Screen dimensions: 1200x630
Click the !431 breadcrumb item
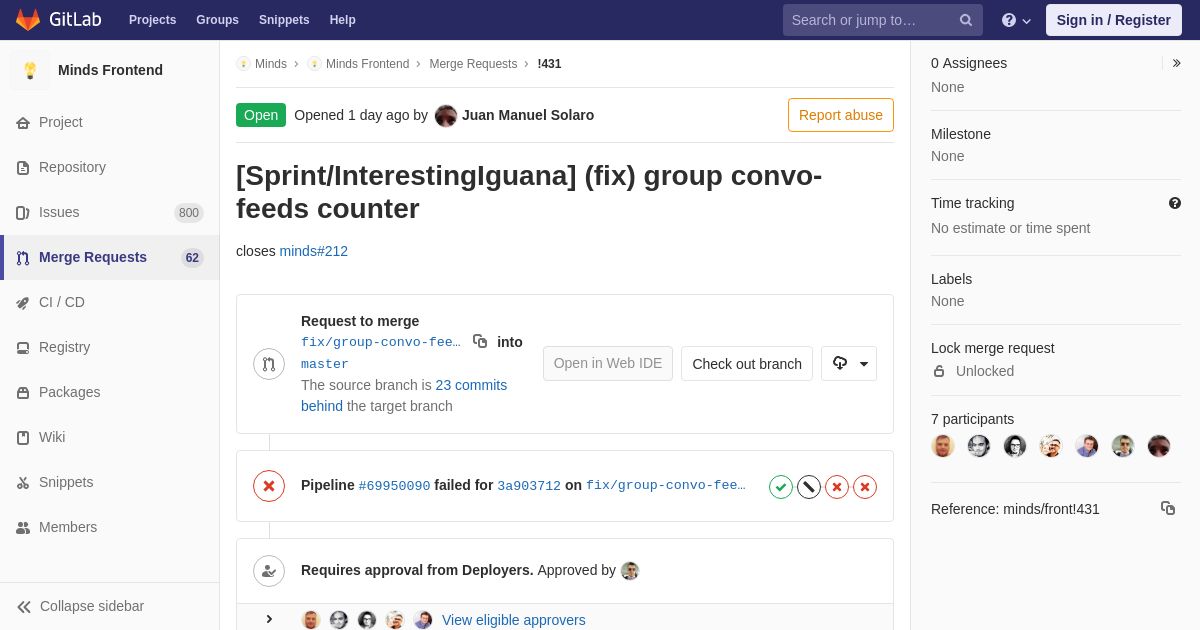(549, 64)
